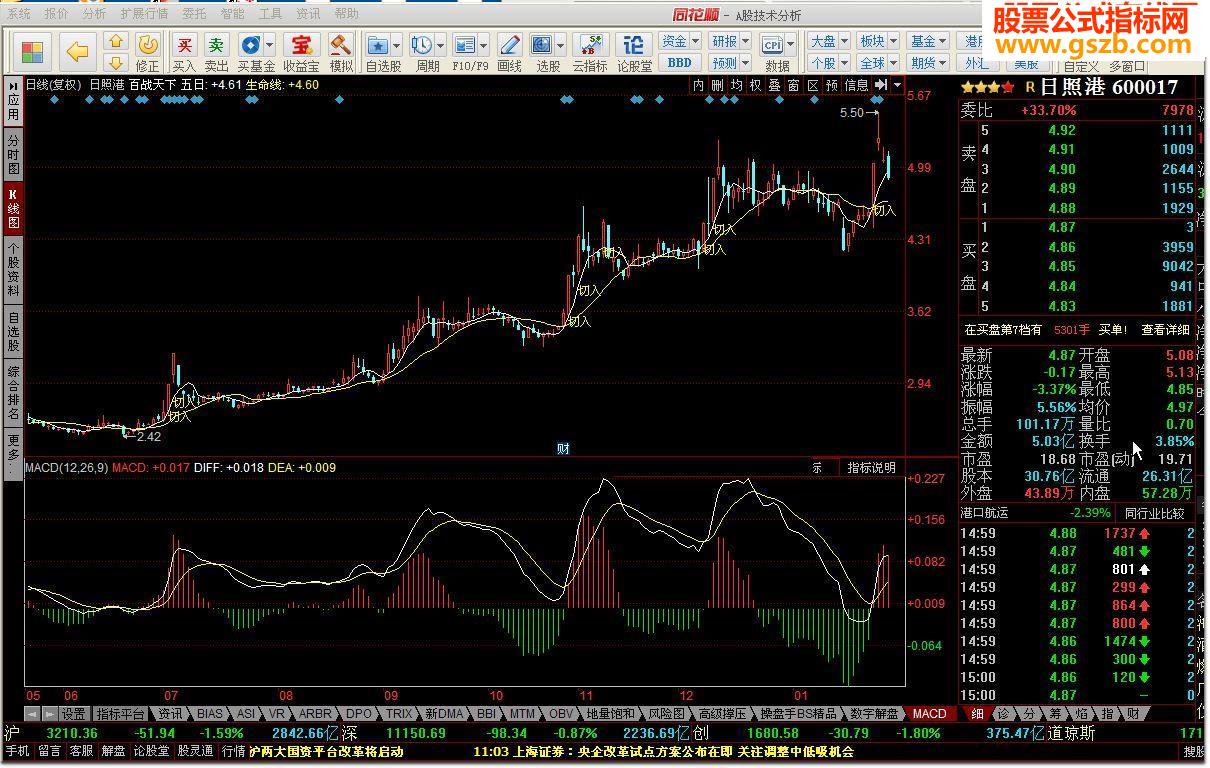Select the 分时图 side tab
This screenshot has width=1210, height=768.
click(x=13, y=155)
